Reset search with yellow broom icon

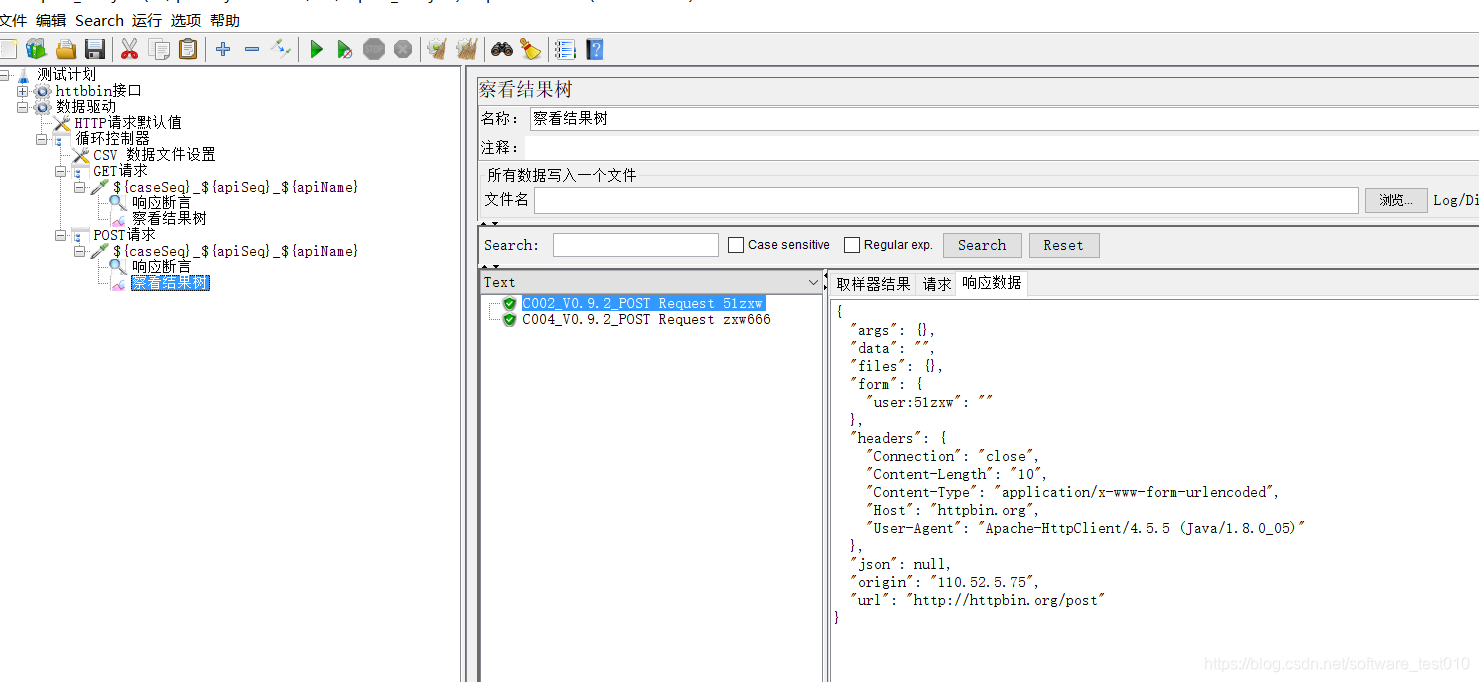(x=530, y=49)
